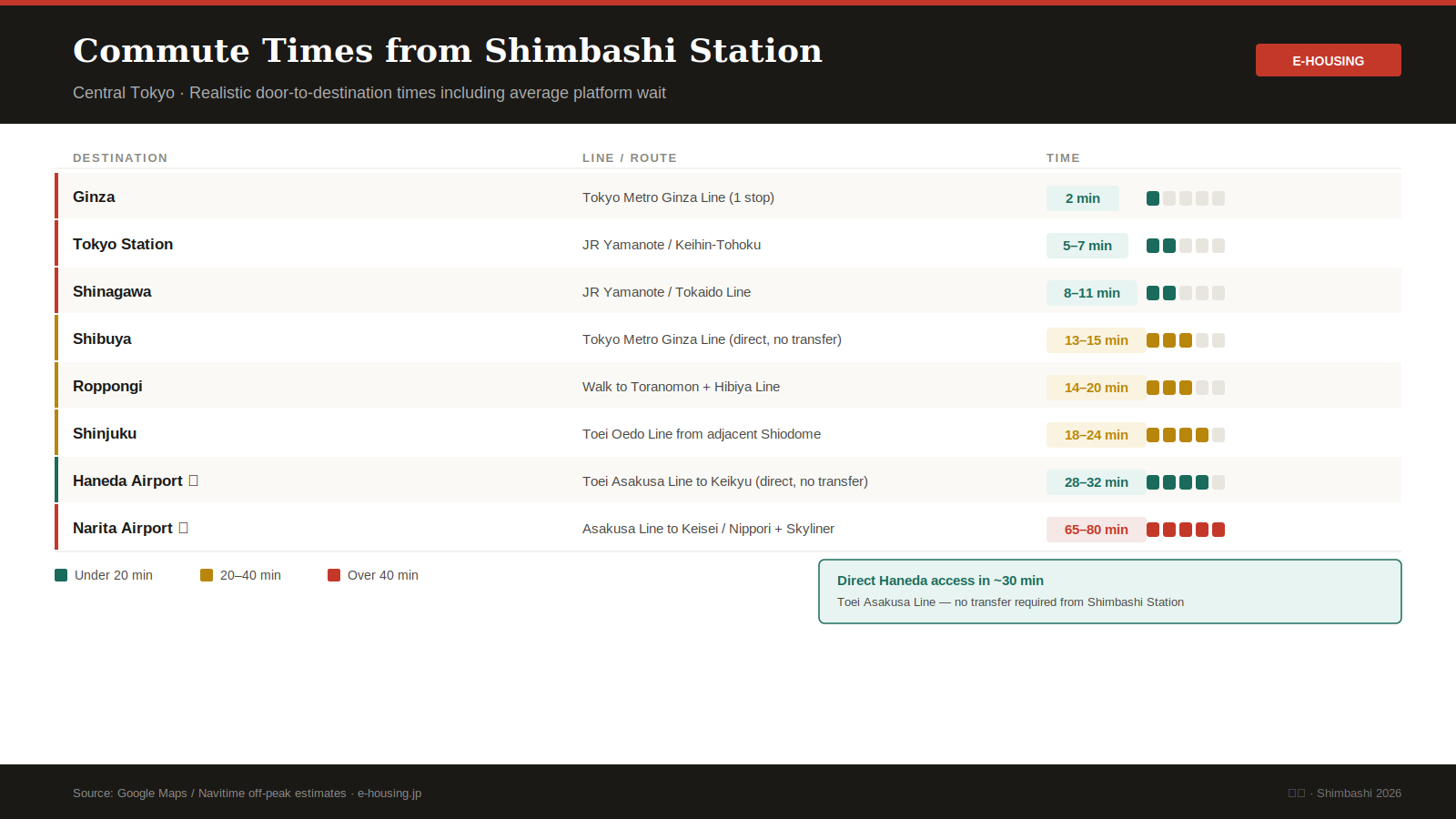Image resolution: width=1456 pixels, height=819 pixels.
Task: Click Toei Oedo Line from Shiodome text
Action: click(x=702, y=434)
